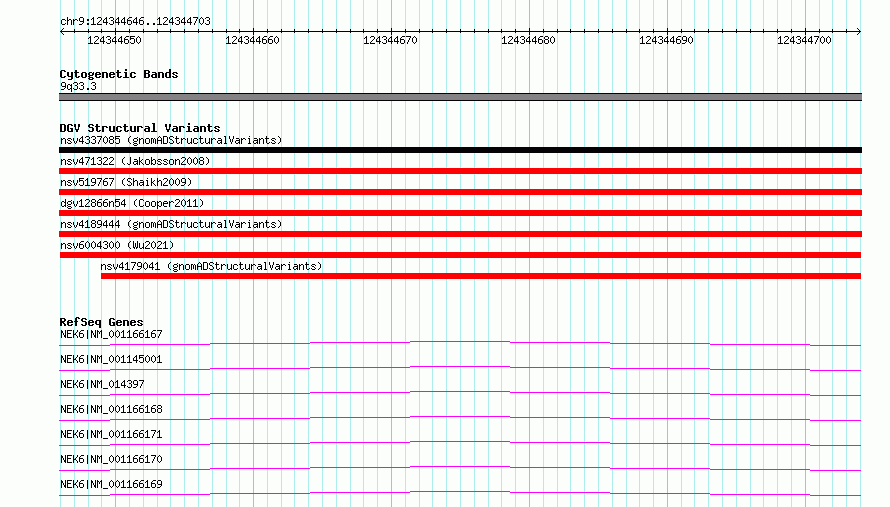890x507 pixels.
Task: Click the right arrow of the ruler
Action: (x=858, y=31)
